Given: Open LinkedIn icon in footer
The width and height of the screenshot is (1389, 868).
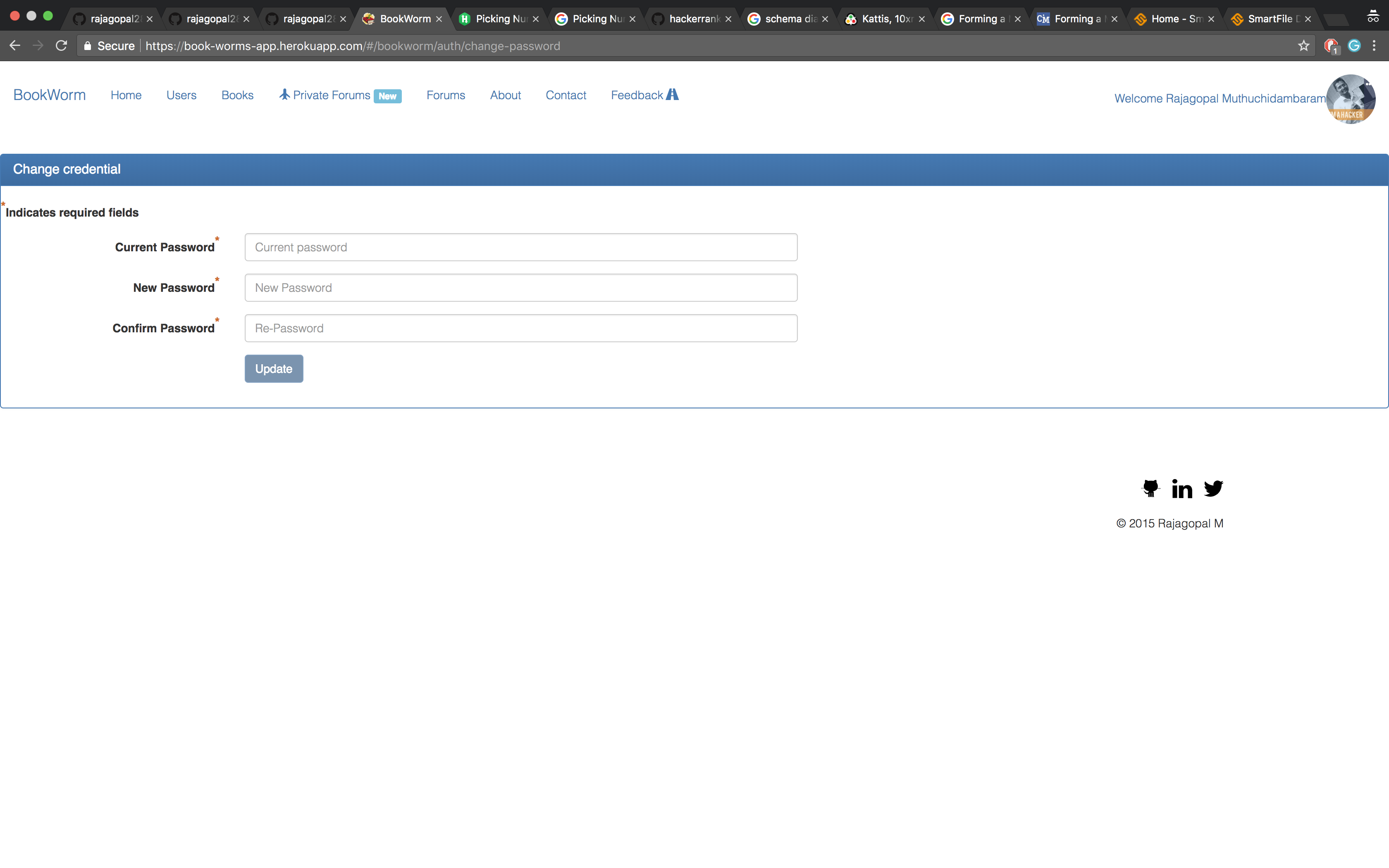Looking at the screenshot, I should tap(1182, 489).
